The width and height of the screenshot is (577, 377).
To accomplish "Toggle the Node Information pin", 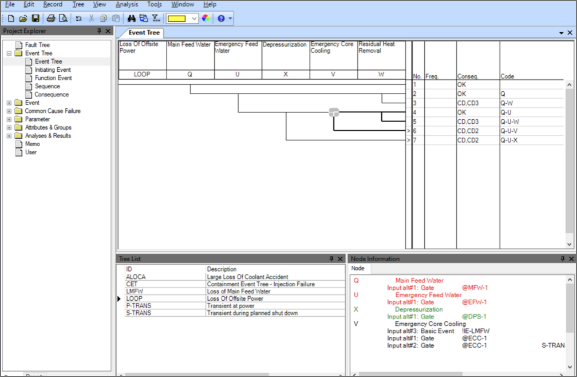I will click(x=562, y=259).
